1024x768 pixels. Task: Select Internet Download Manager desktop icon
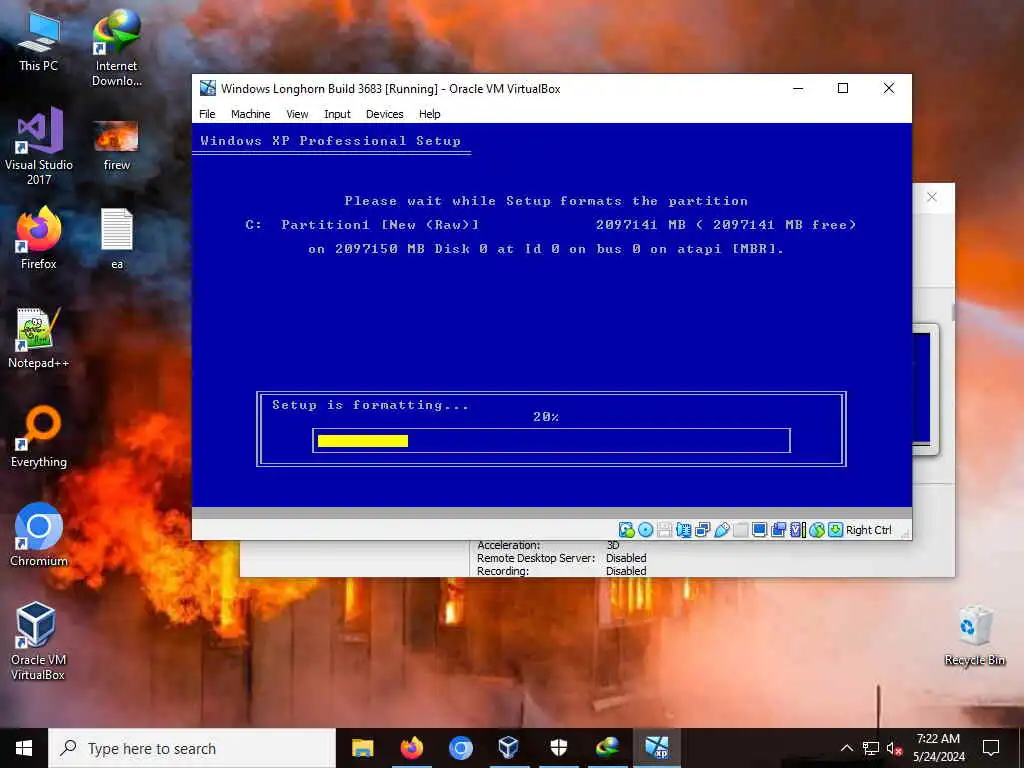[x=116, y=48]
